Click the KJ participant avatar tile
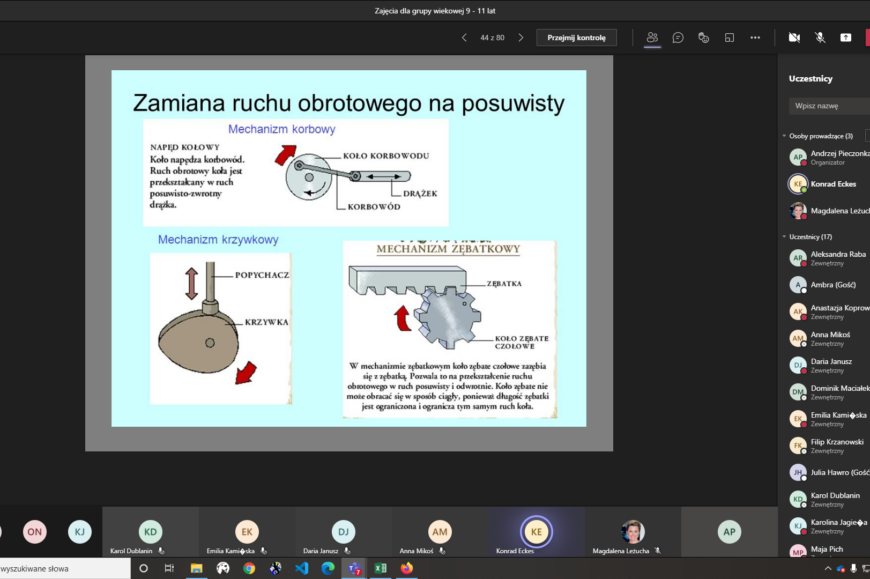 tap(79, 531)
